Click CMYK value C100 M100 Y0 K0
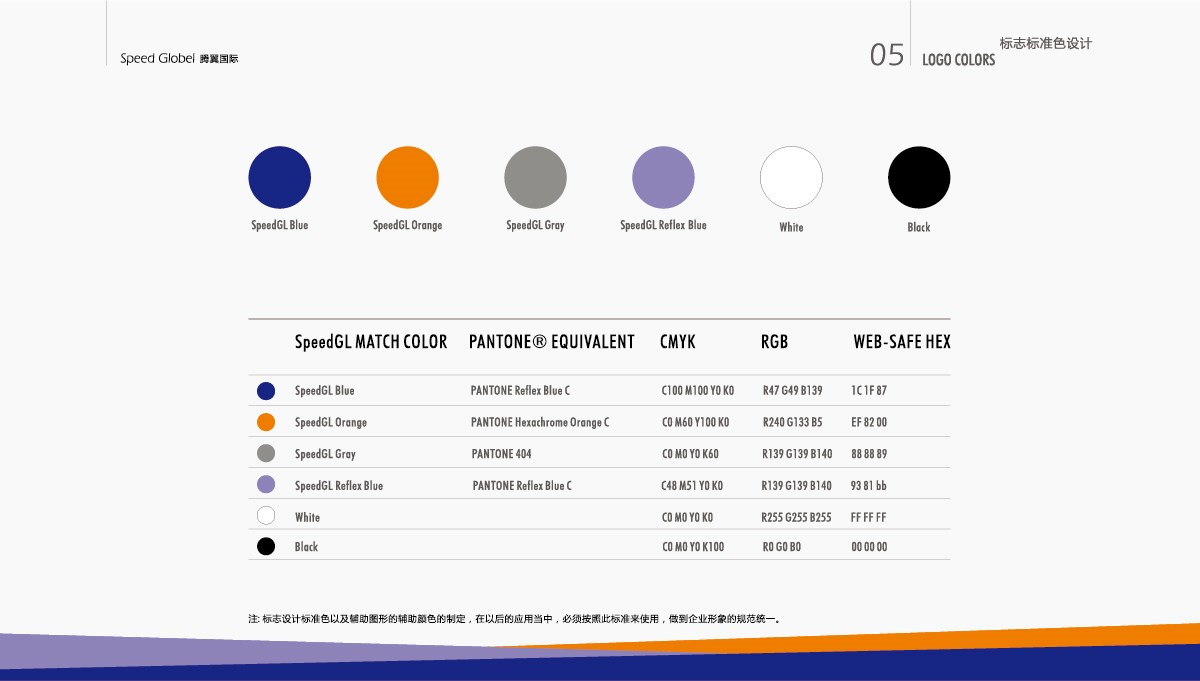Viewport: 1200px width, 681px height. click(698, 391)
